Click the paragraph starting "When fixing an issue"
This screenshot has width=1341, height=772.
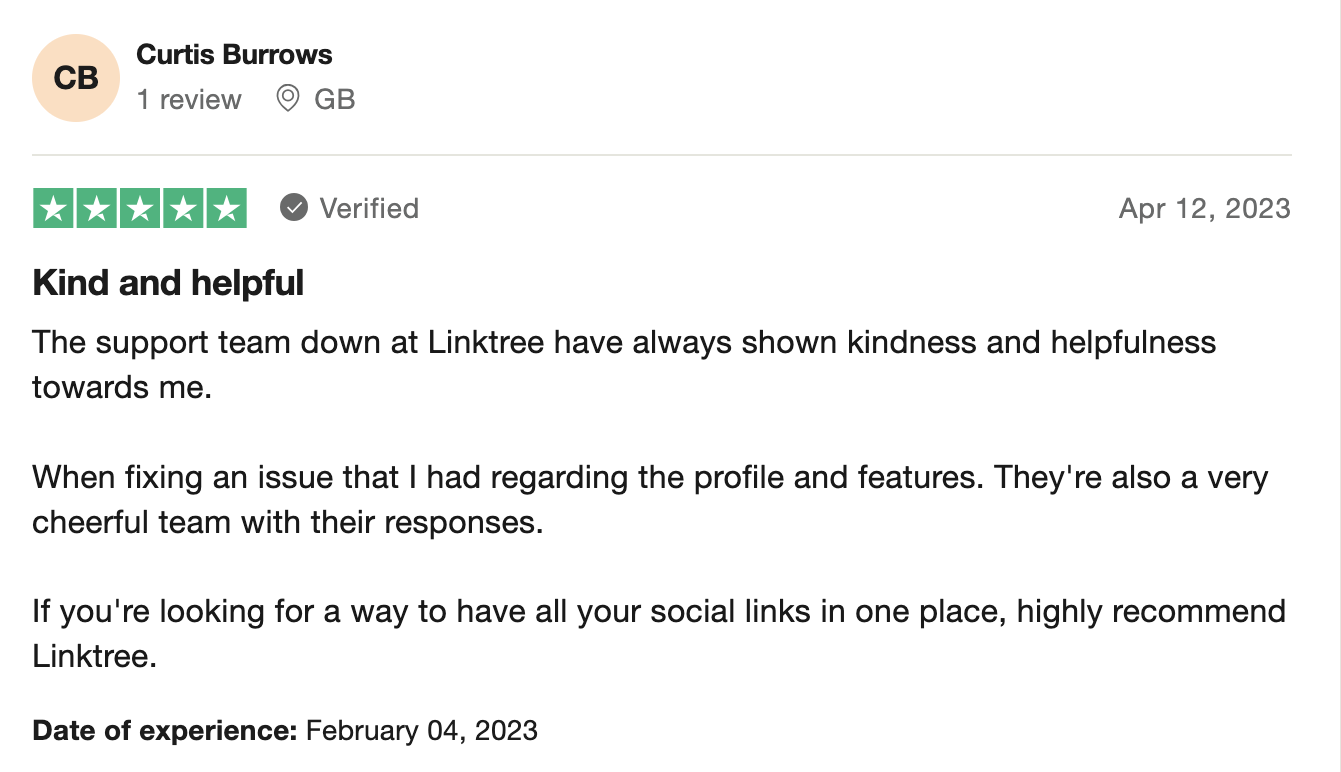(650, 499)
